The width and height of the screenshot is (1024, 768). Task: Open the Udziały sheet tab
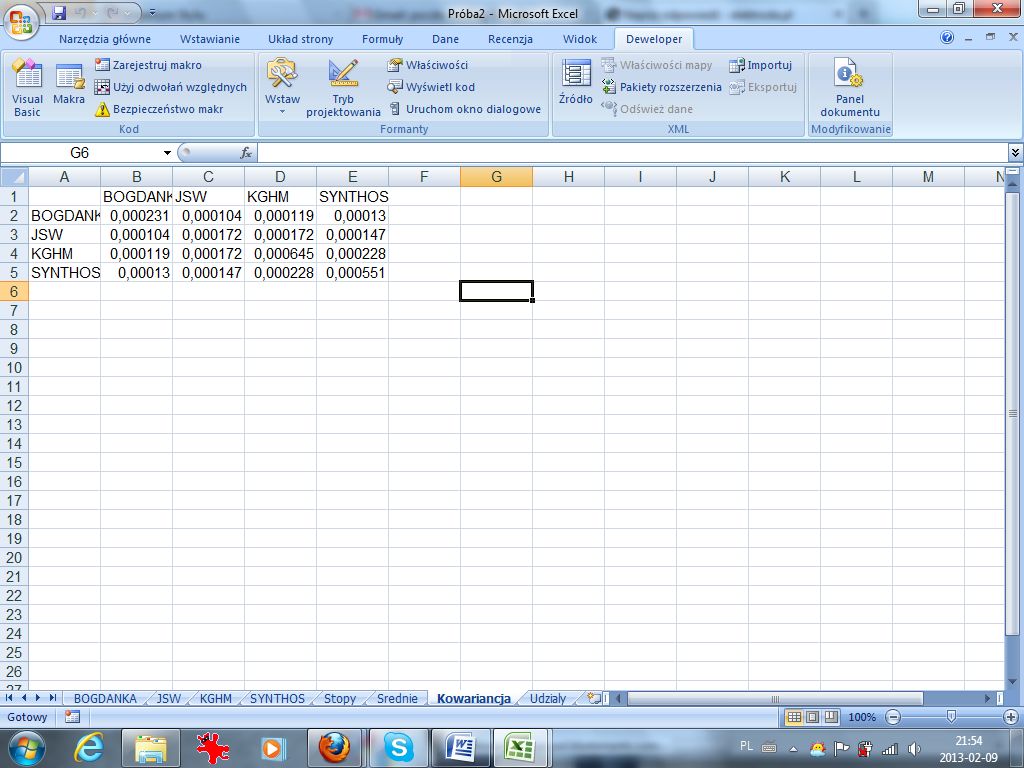(547, 698)
